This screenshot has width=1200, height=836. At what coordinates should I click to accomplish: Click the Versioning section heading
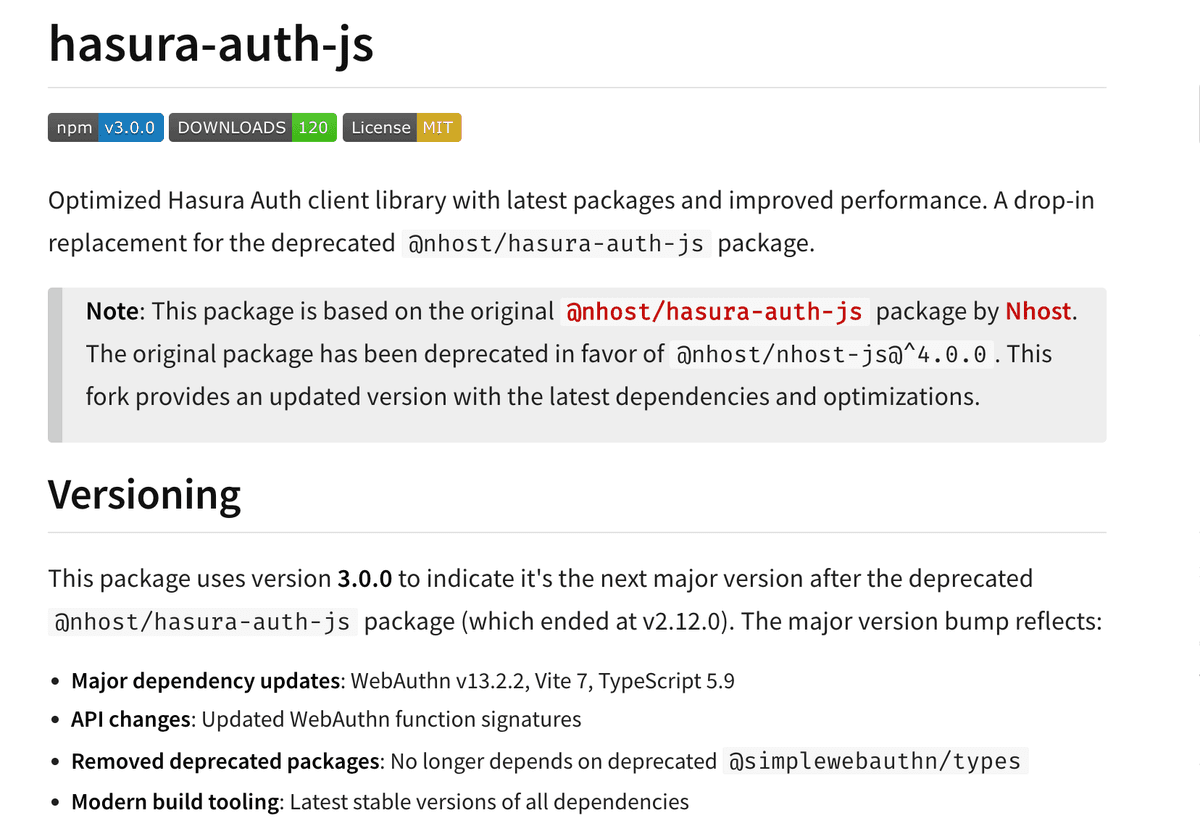click(x=144, y=494)
